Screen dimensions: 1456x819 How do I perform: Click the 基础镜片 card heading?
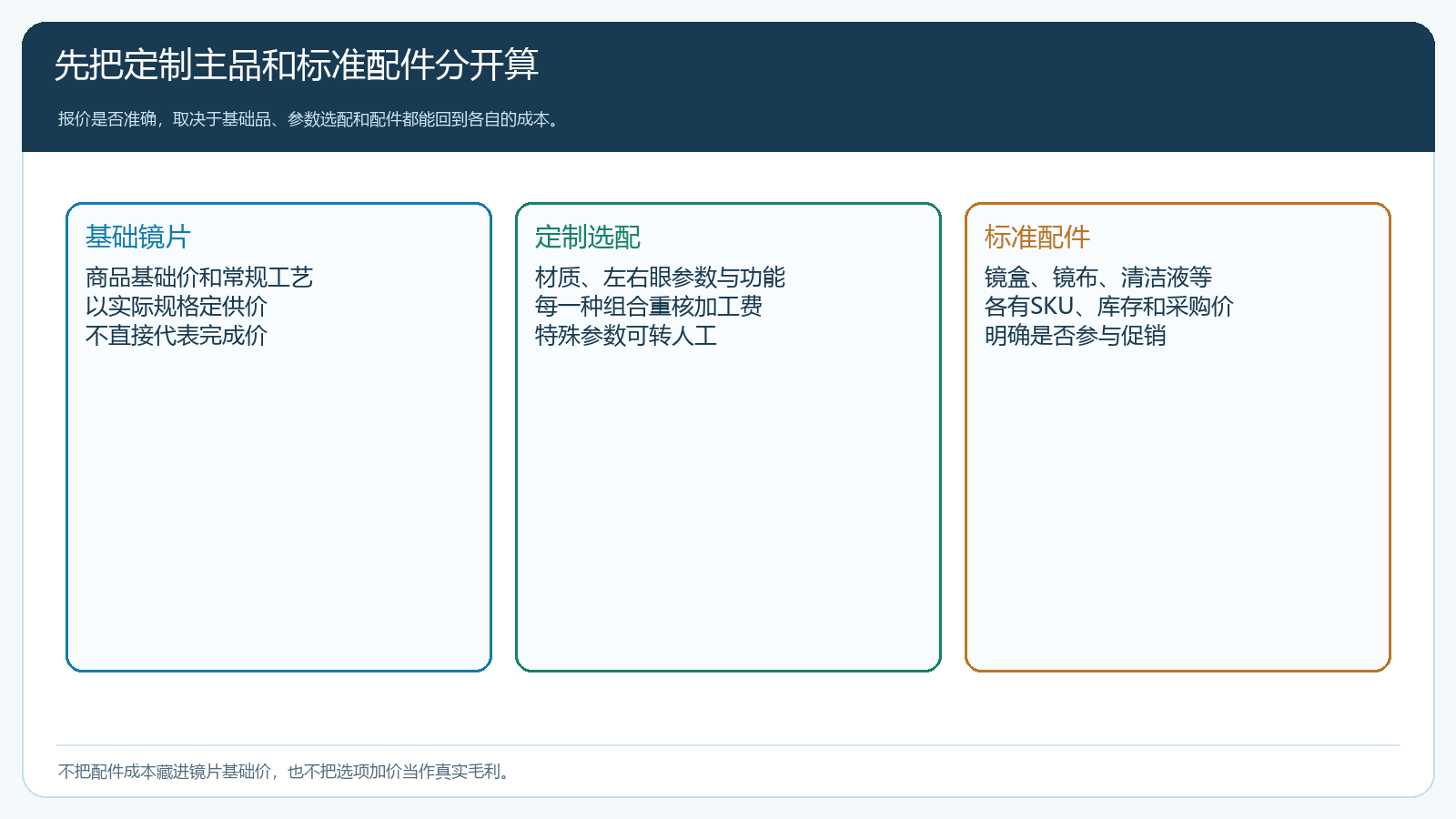(138, 238)
